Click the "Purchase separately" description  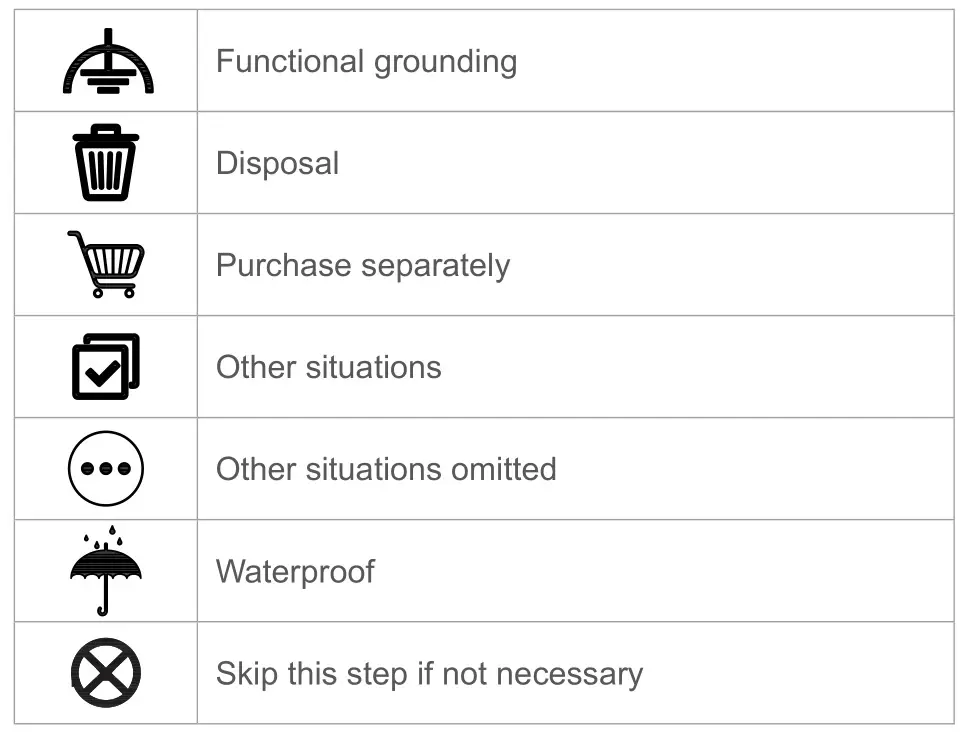coord(362,266)
